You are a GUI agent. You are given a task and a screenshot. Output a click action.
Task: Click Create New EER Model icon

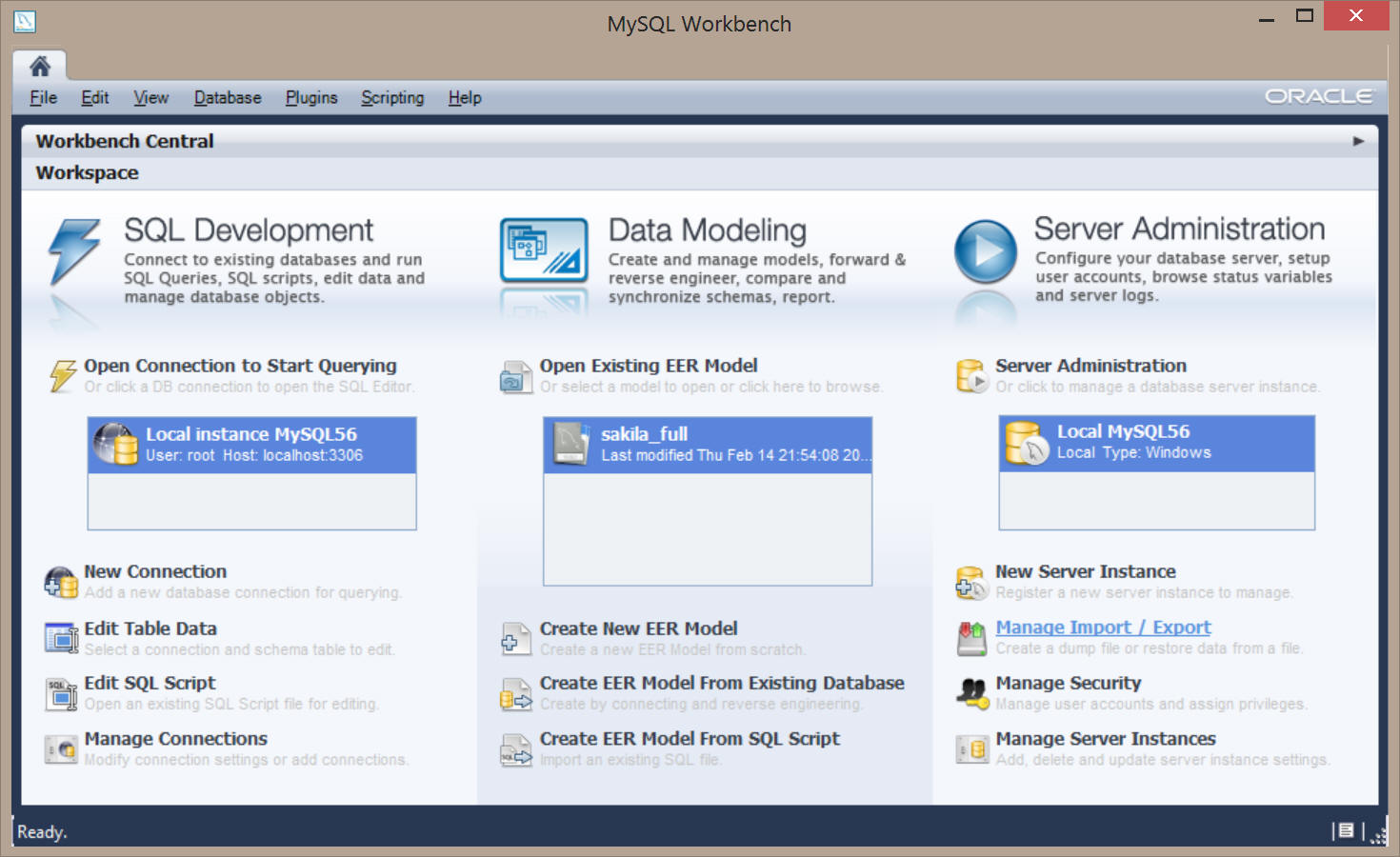click(516, 639)
